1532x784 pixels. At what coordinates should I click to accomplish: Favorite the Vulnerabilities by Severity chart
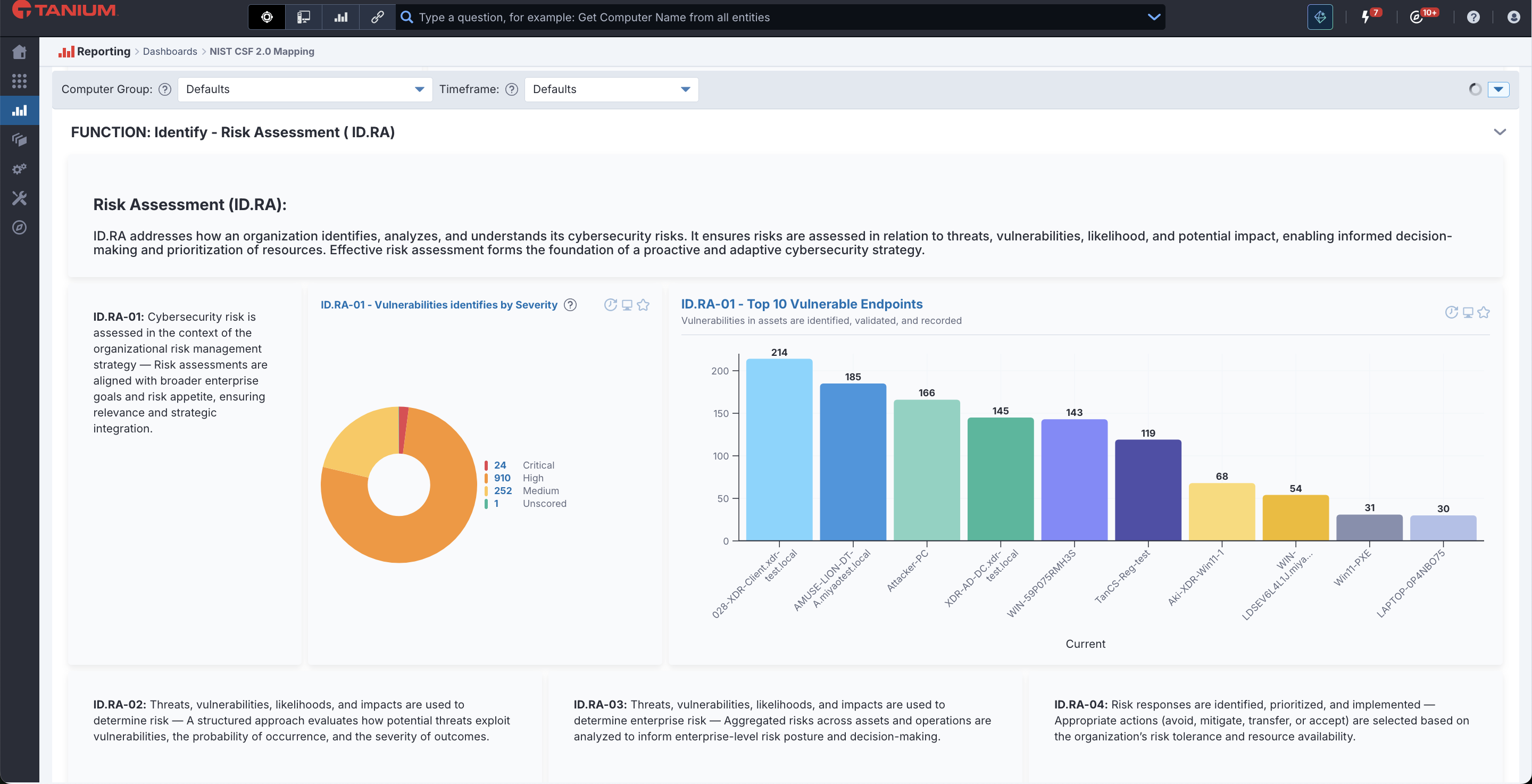tap(643, 305)
